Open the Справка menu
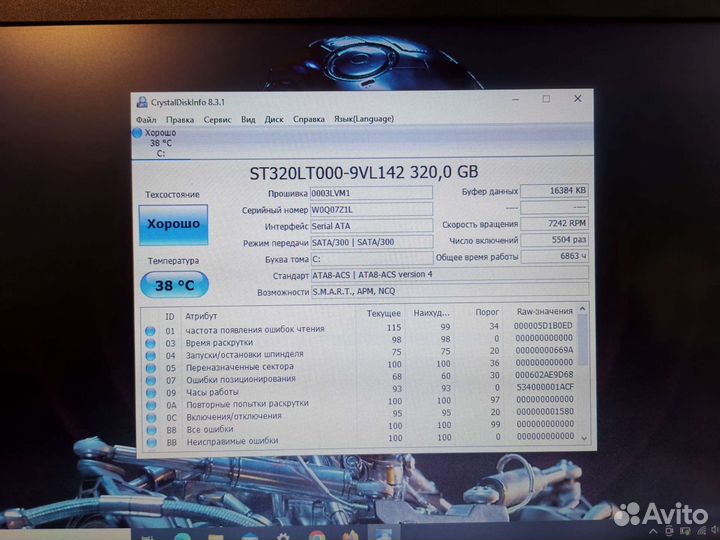 coord(309,119)
